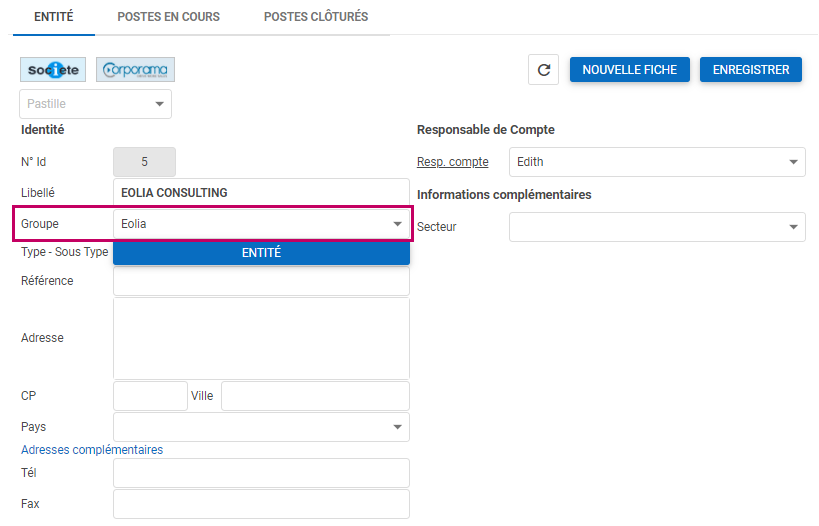819x526 pixels.
Task: Click the Enregistrer button
Action: point(750,70)
